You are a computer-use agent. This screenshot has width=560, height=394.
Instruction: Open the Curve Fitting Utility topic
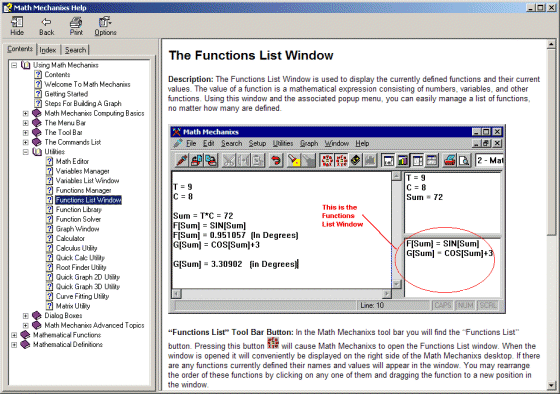82,296
